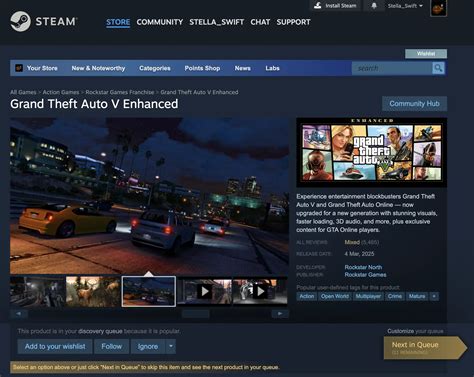Click the Ignore button
This screenshot has height=377, width=474.
click(148, 346)
